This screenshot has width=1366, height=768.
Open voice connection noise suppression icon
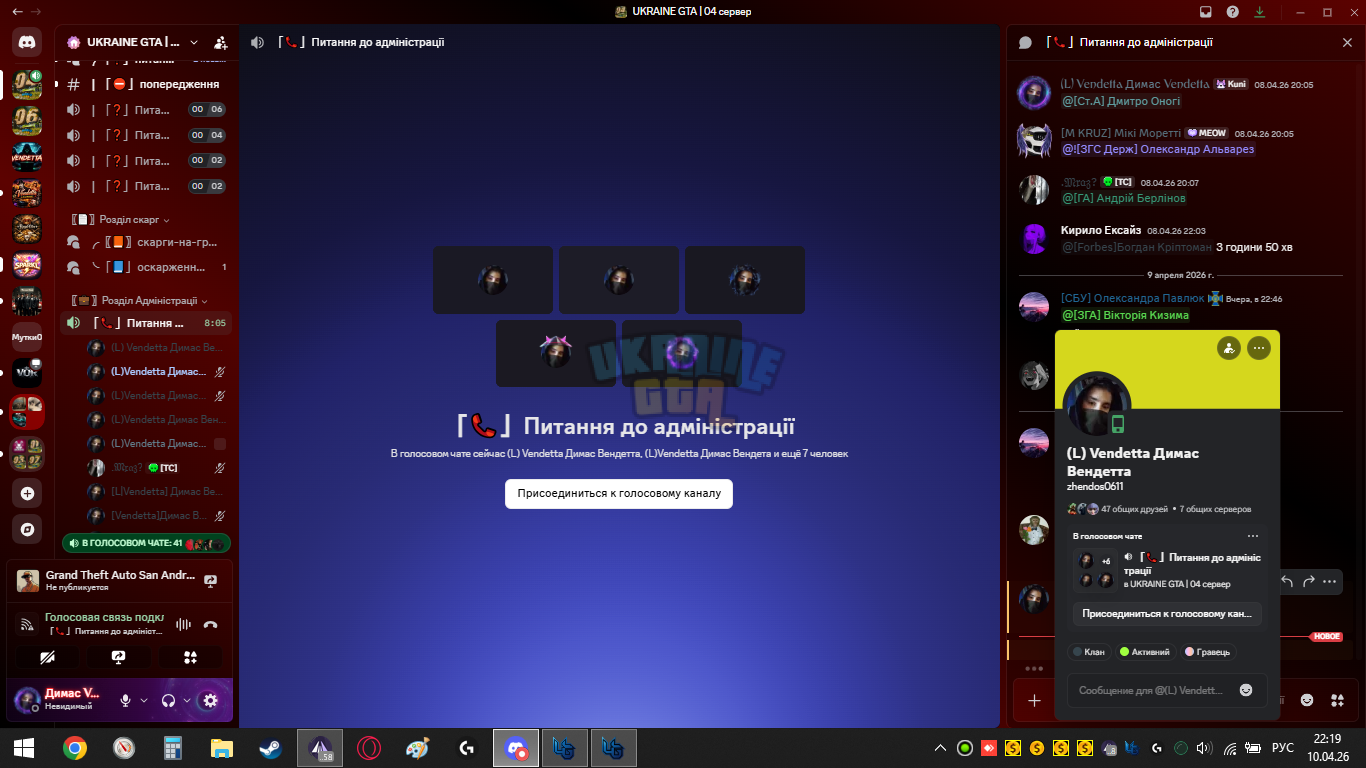click(183, 625)
